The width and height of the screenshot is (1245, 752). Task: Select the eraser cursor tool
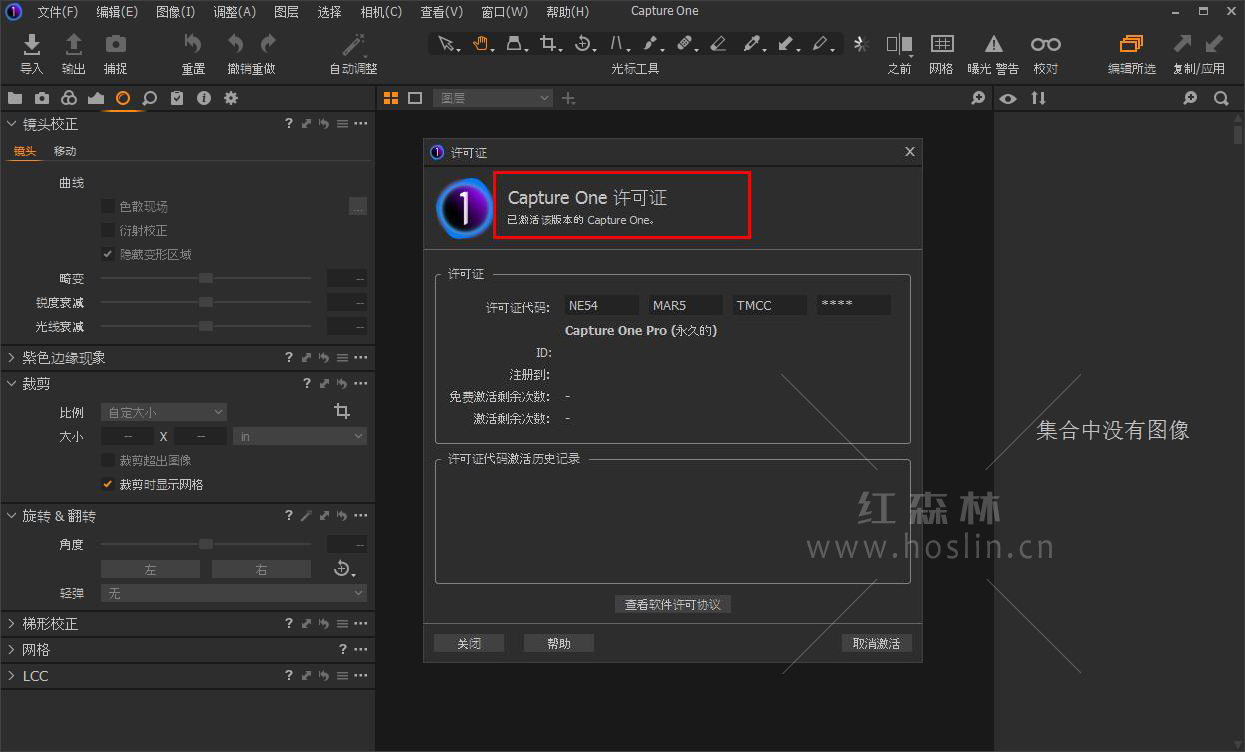coord(718,44)
